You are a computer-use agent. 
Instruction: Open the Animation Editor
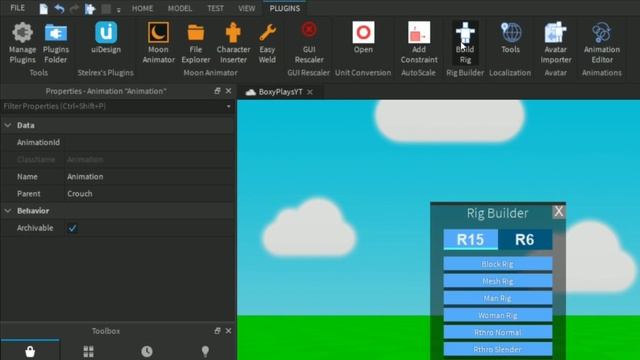click(x=602, y=43)
